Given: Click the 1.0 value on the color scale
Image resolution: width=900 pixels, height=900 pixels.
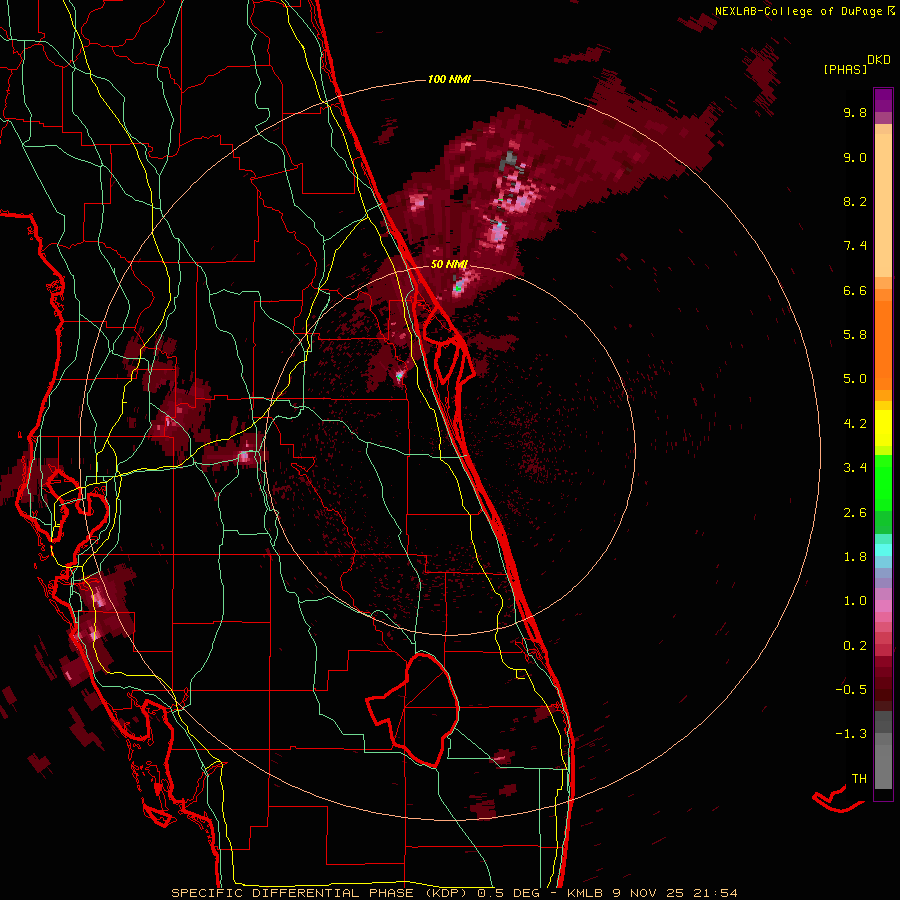Looking at the screenshot, I should (855, 601).
